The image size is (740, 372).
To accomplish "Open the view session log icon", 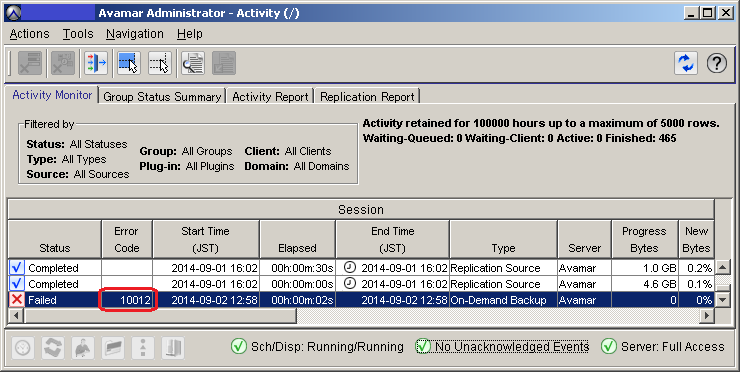I will coord(193,63).
